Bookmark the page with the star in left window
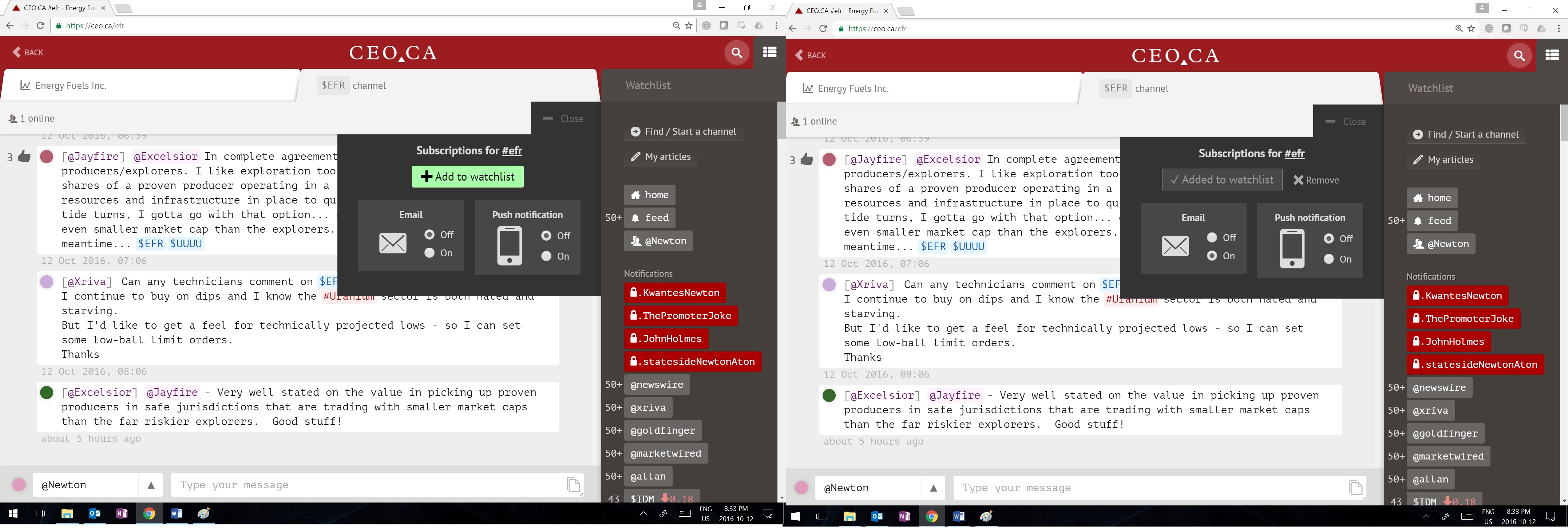The image size is (1568, 528). (689, 25)
